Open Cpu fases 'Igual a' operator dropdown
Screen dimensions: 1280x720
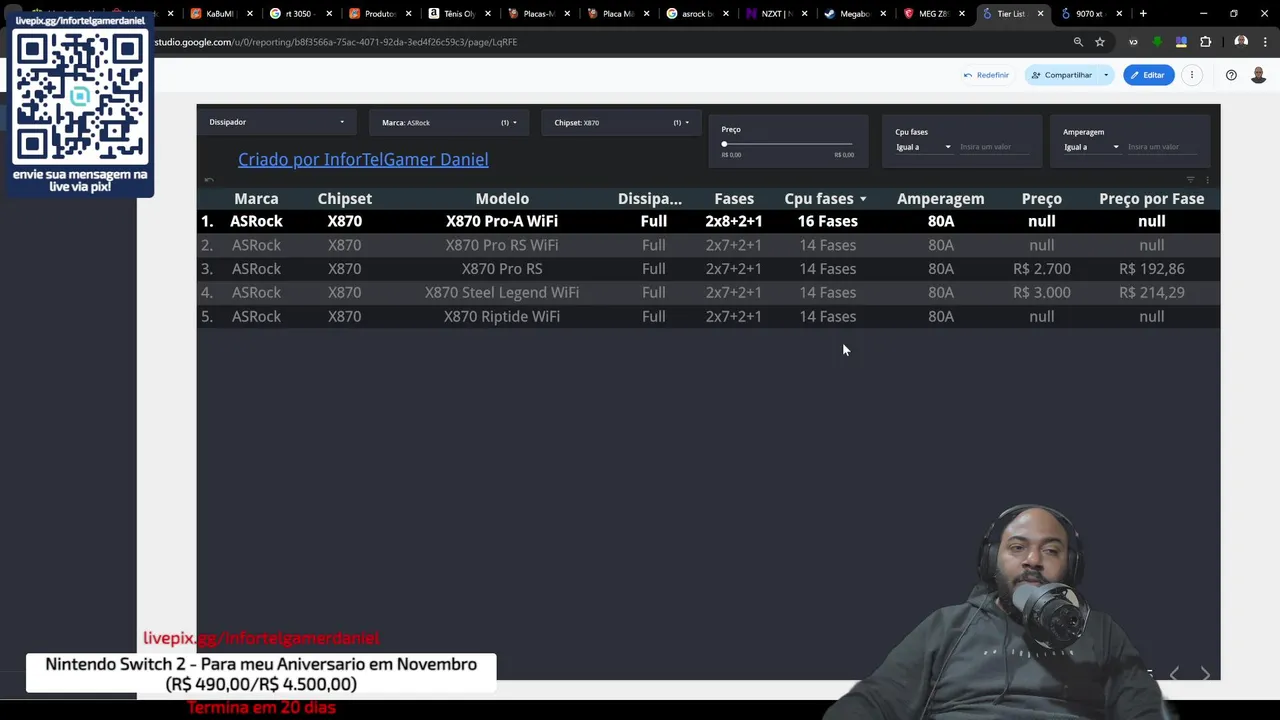point(923,147)
